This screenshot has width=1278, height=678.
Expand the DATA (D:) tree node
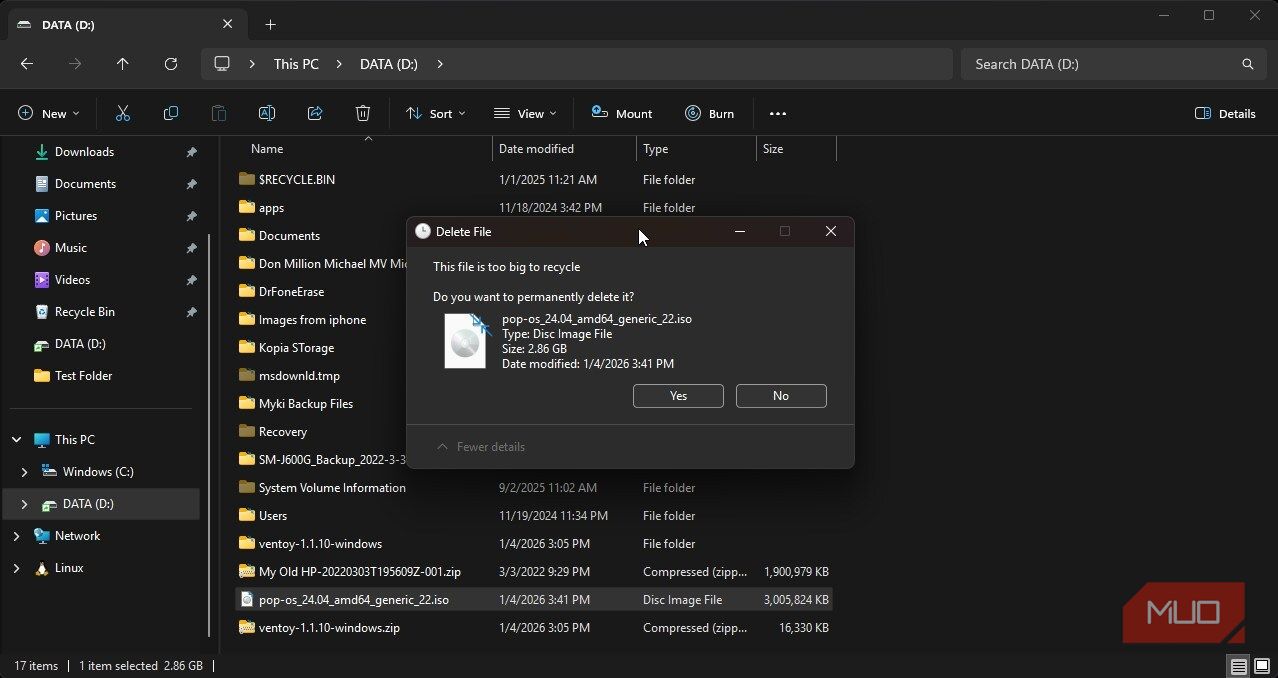pyautogui.click(x=24, y=504)
